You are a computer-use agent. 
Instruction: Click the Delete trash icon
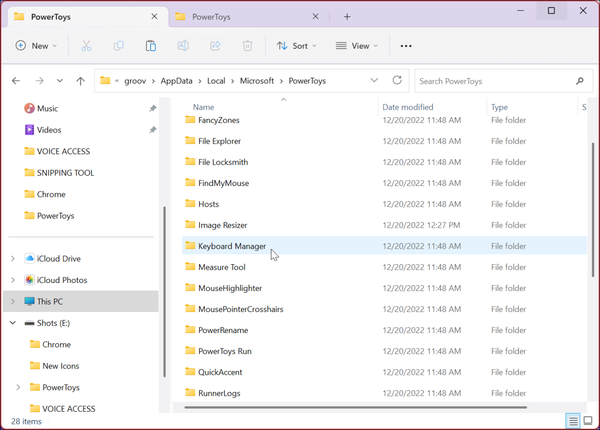247,46
